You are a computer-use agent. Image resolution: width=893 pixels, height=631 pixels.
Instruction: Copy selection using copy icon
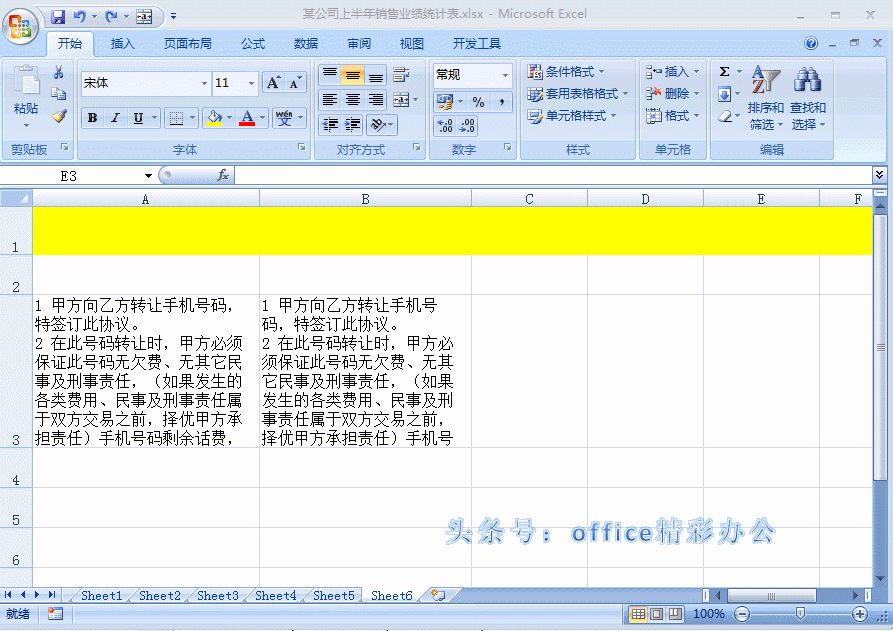point(58,93)
